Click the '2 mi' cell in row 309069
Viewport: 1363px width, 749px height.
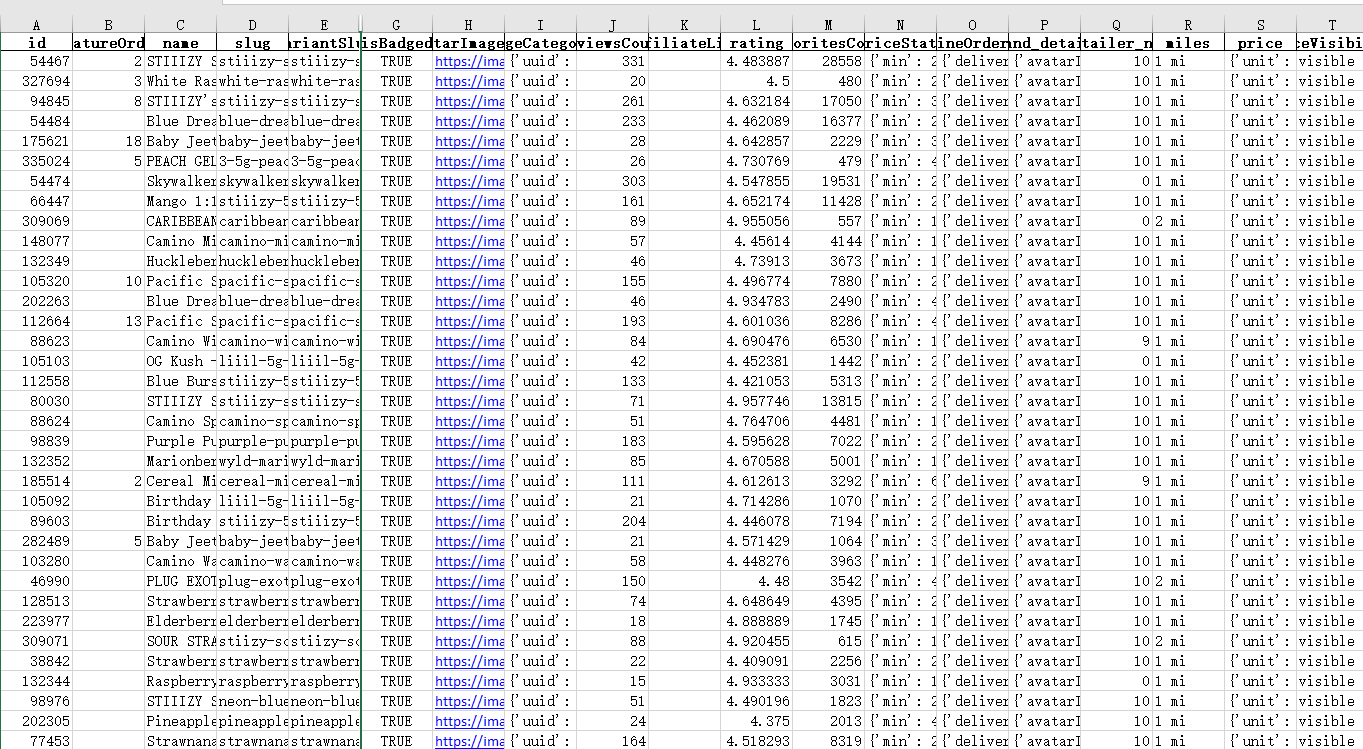[x=1188, y=221]
